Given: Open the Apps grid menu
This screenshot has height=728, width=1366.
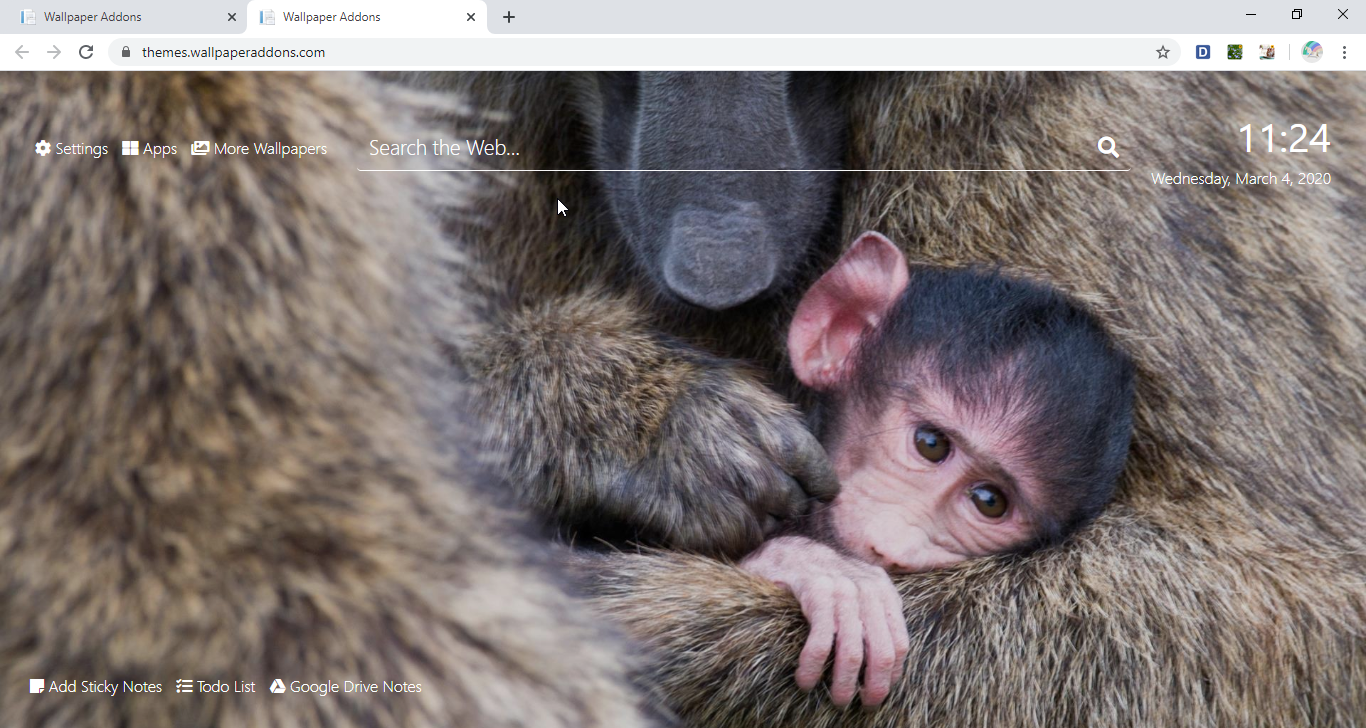Looking at the screenshot, I should (149, 148).
